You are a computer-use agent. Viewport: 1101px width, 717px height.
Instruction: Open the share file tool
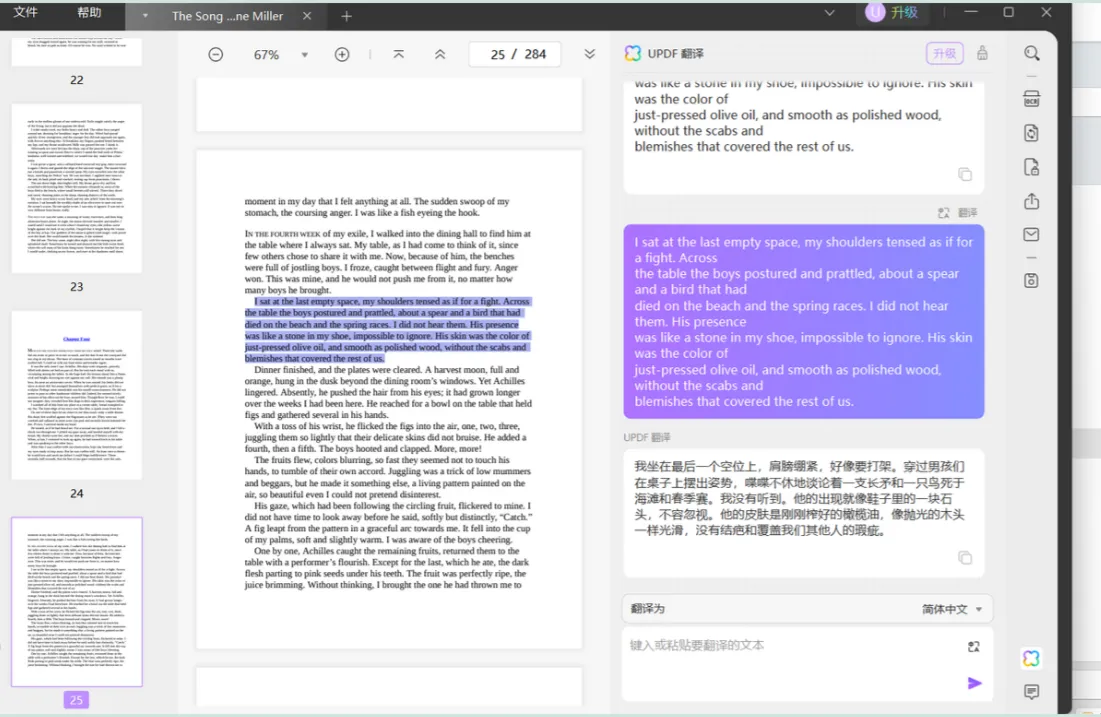[1031, 202]
